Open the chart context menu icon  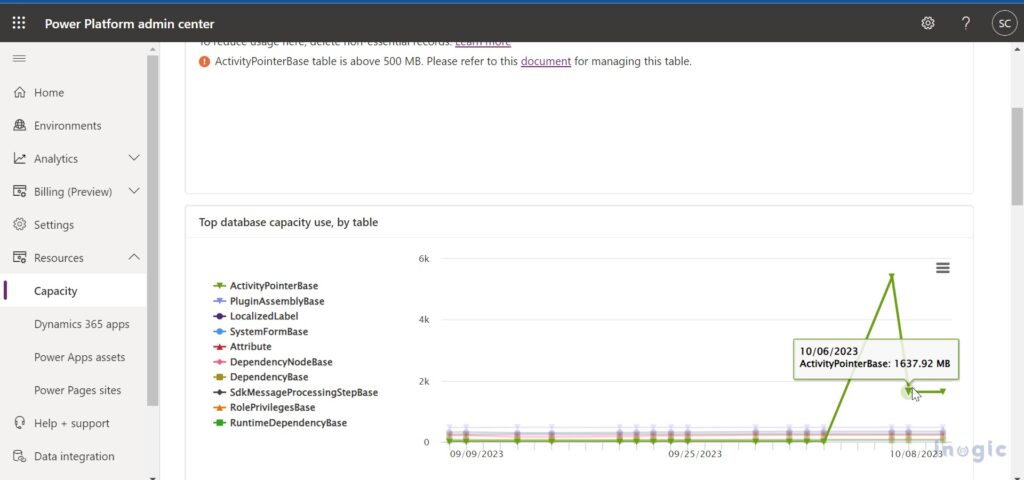tap(942, 268)
